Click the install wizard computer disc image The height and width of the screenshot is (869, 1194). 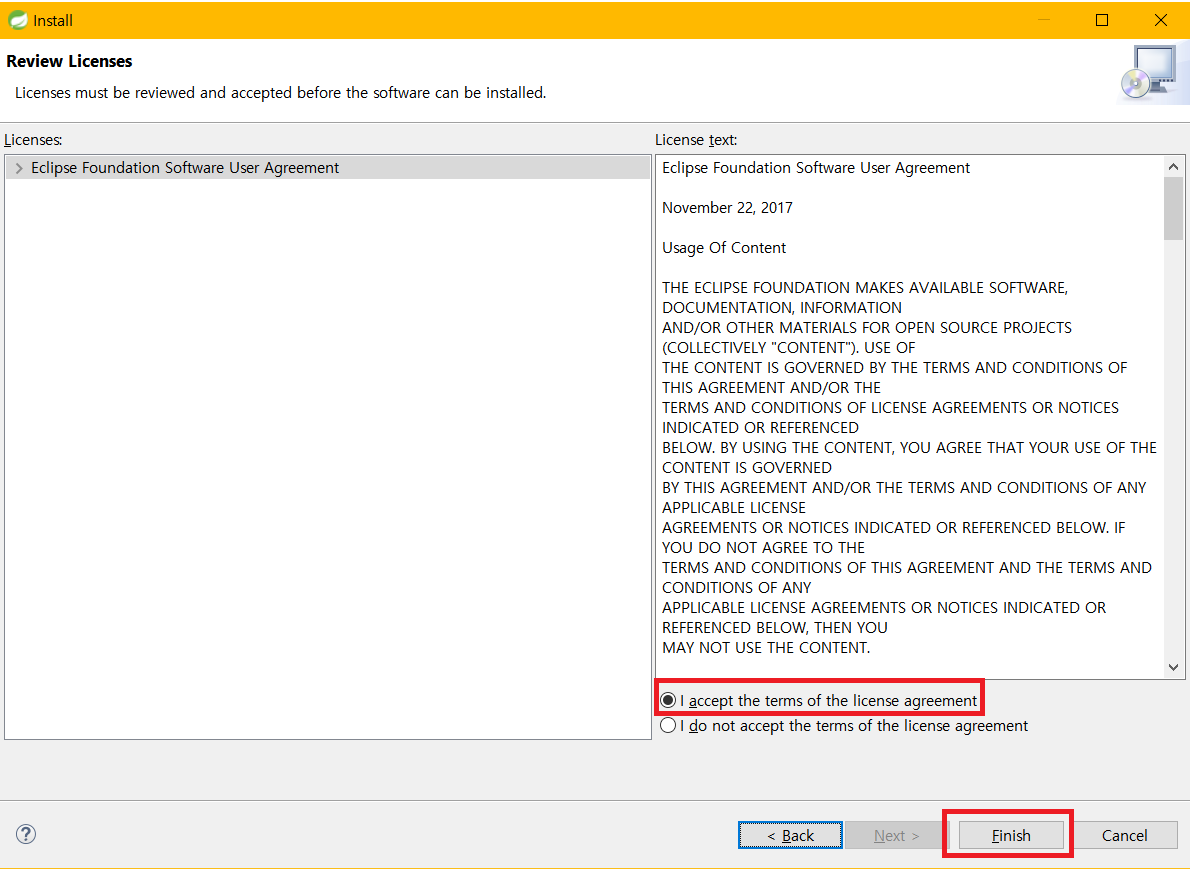pos(1151,73)
